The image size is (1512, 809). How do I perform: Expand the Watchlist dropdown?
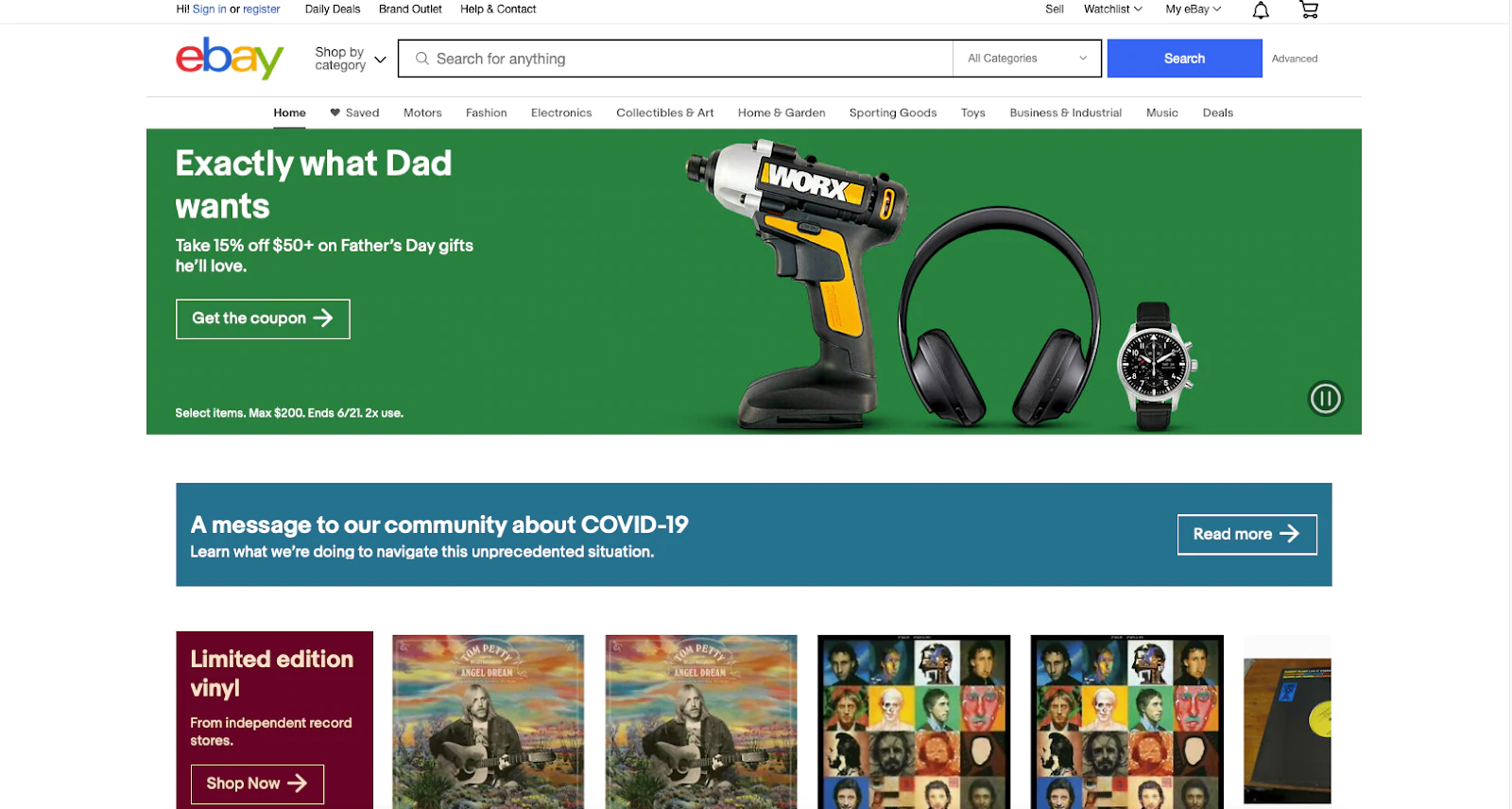pos(1113,9)
